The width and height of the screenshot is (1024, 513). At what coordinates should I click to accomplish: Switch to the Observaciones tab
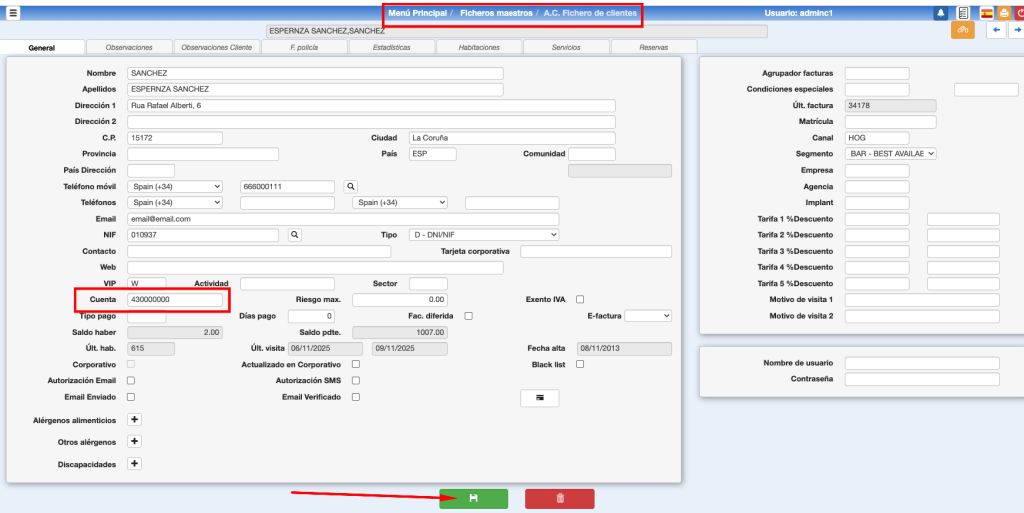point(129,47)
